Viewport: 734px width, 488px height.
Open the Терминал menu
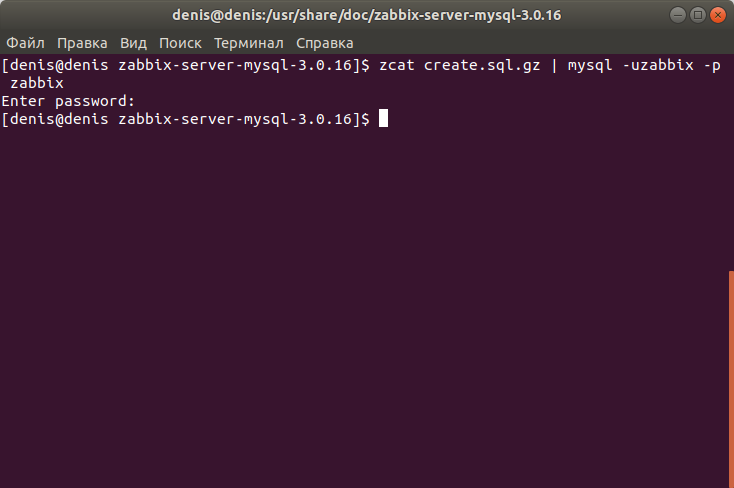coord(249,43)
